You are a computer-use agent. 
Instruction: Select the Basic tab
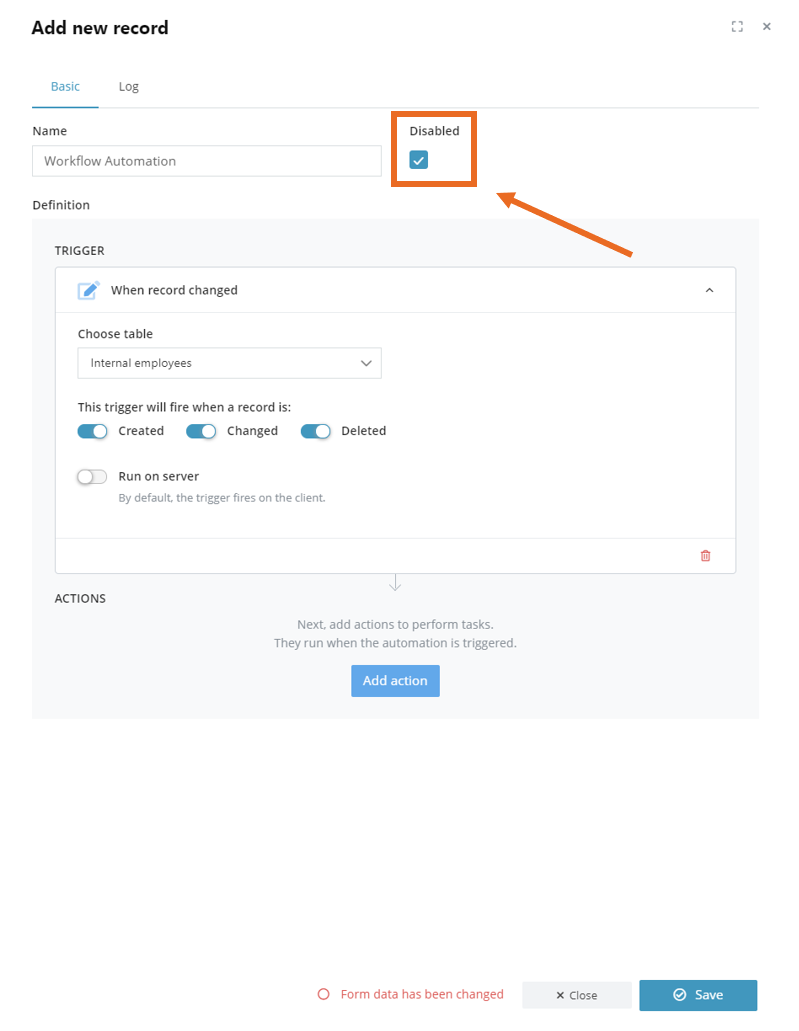click(65, 87)
